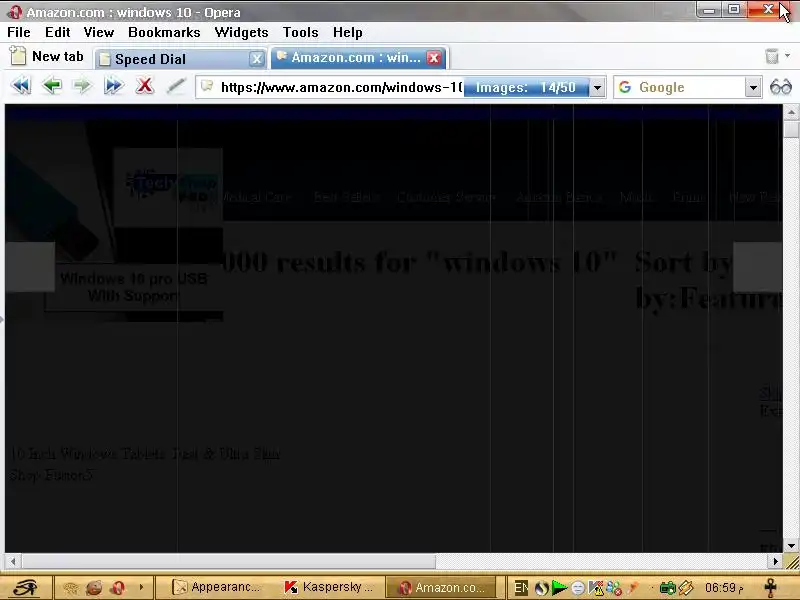Open the Medical Care link
800x600 pixels.
point(256,197)
